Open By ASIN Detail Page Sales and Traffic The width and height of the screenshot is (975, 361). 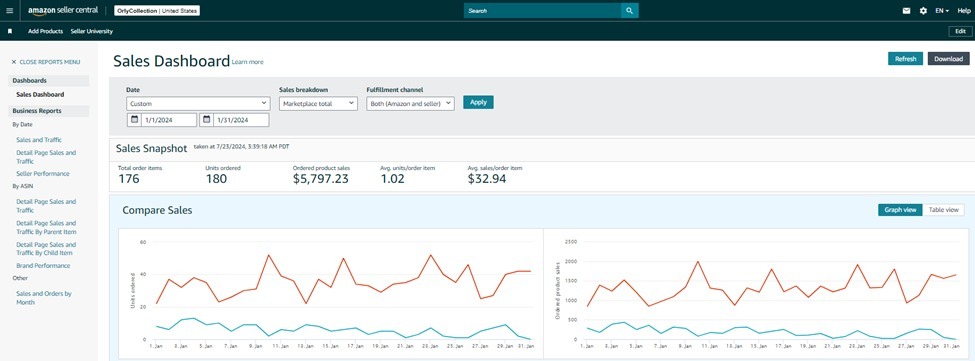tap(46, 206)
